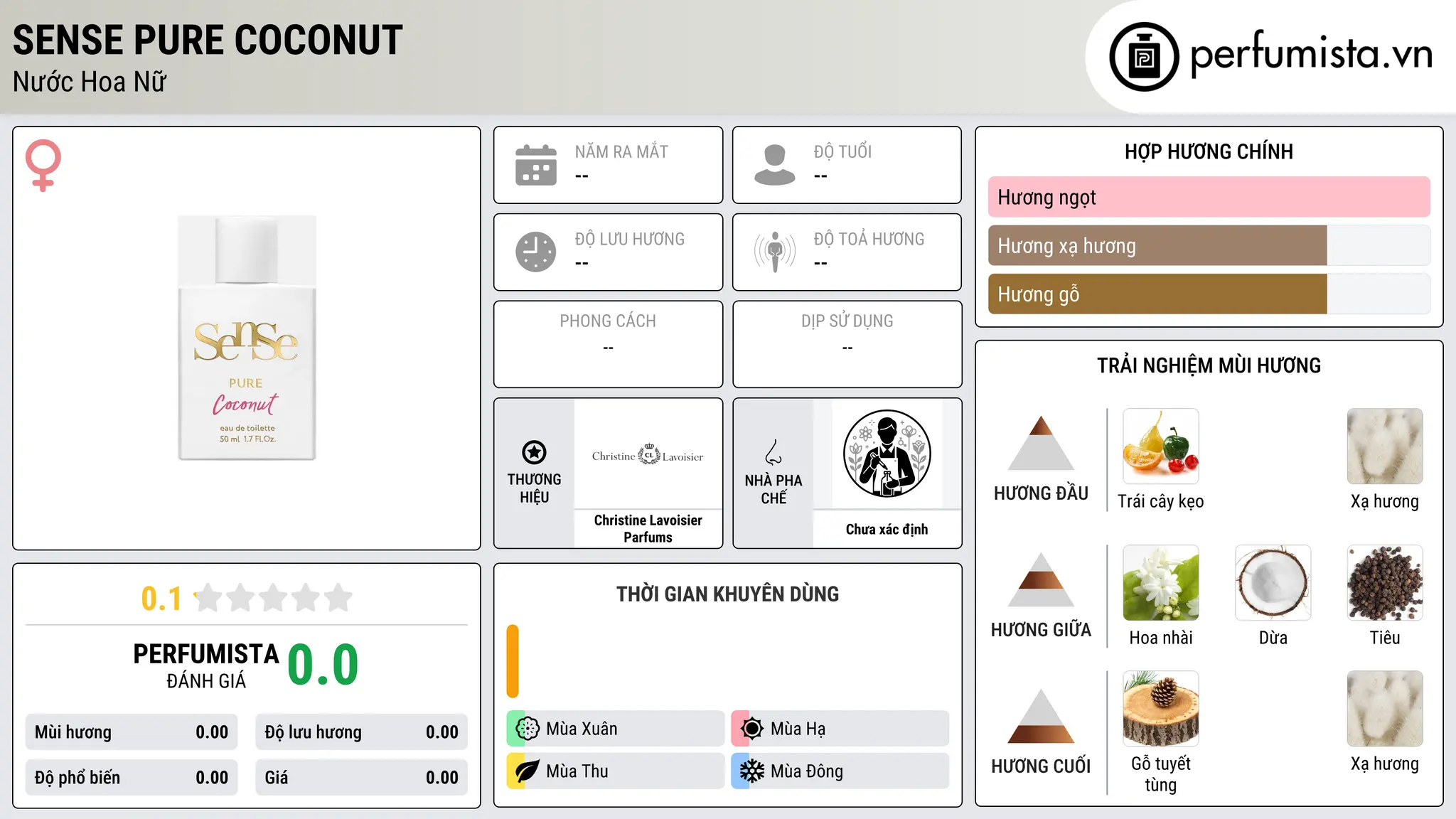Select the Xạ hương image in top notes
This screenshot has height=819, width=1456.
pyautogui.click(x=1385, y=446)
